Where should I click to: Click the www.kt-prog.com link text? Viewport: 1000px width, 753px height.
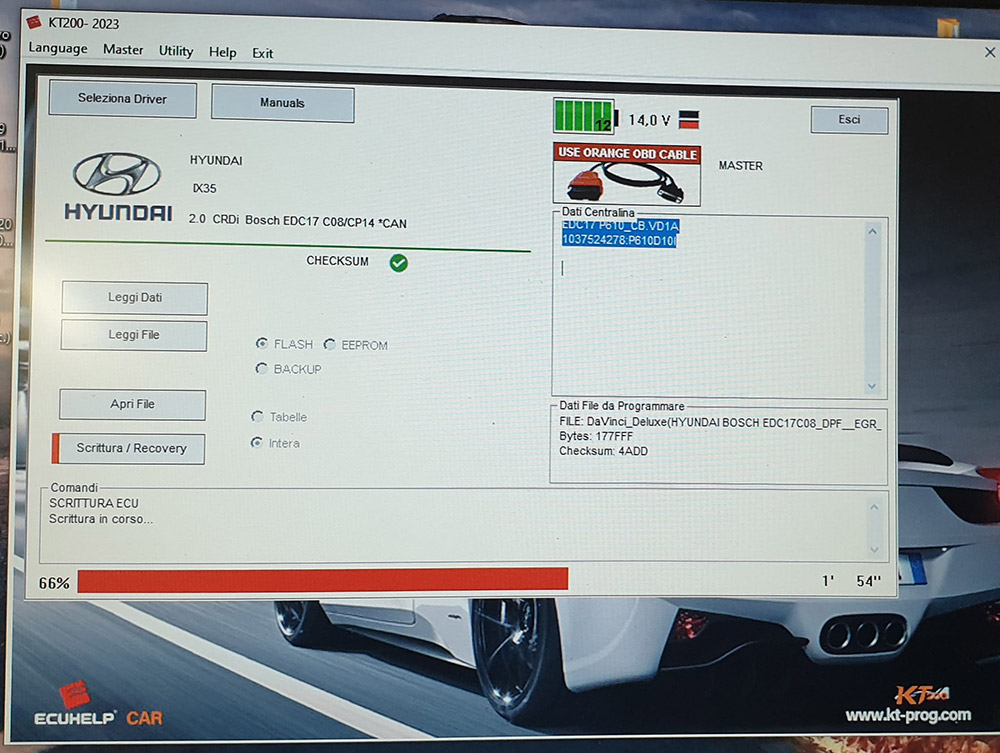coord(908,715)
